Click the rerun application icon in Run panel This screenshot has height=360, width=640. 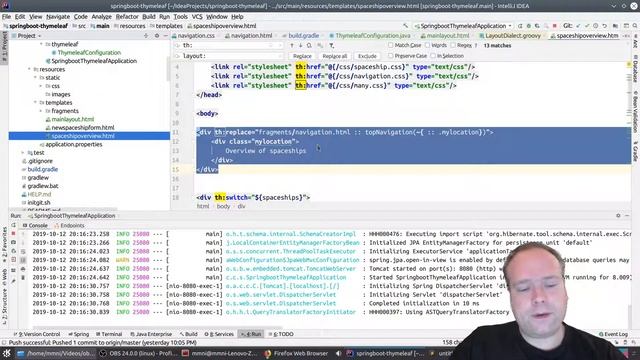[13, 225]
